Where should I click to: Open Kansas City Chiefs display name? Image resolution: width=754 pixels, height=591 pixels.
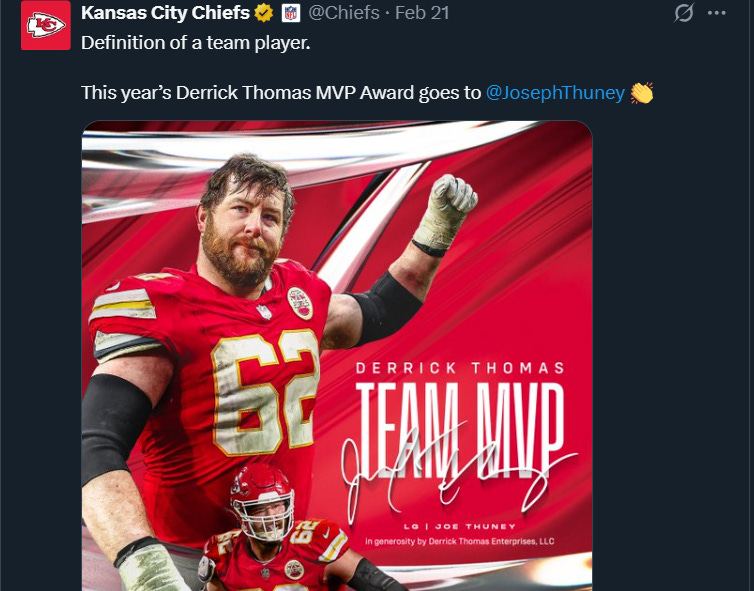(x=165, y=13)
